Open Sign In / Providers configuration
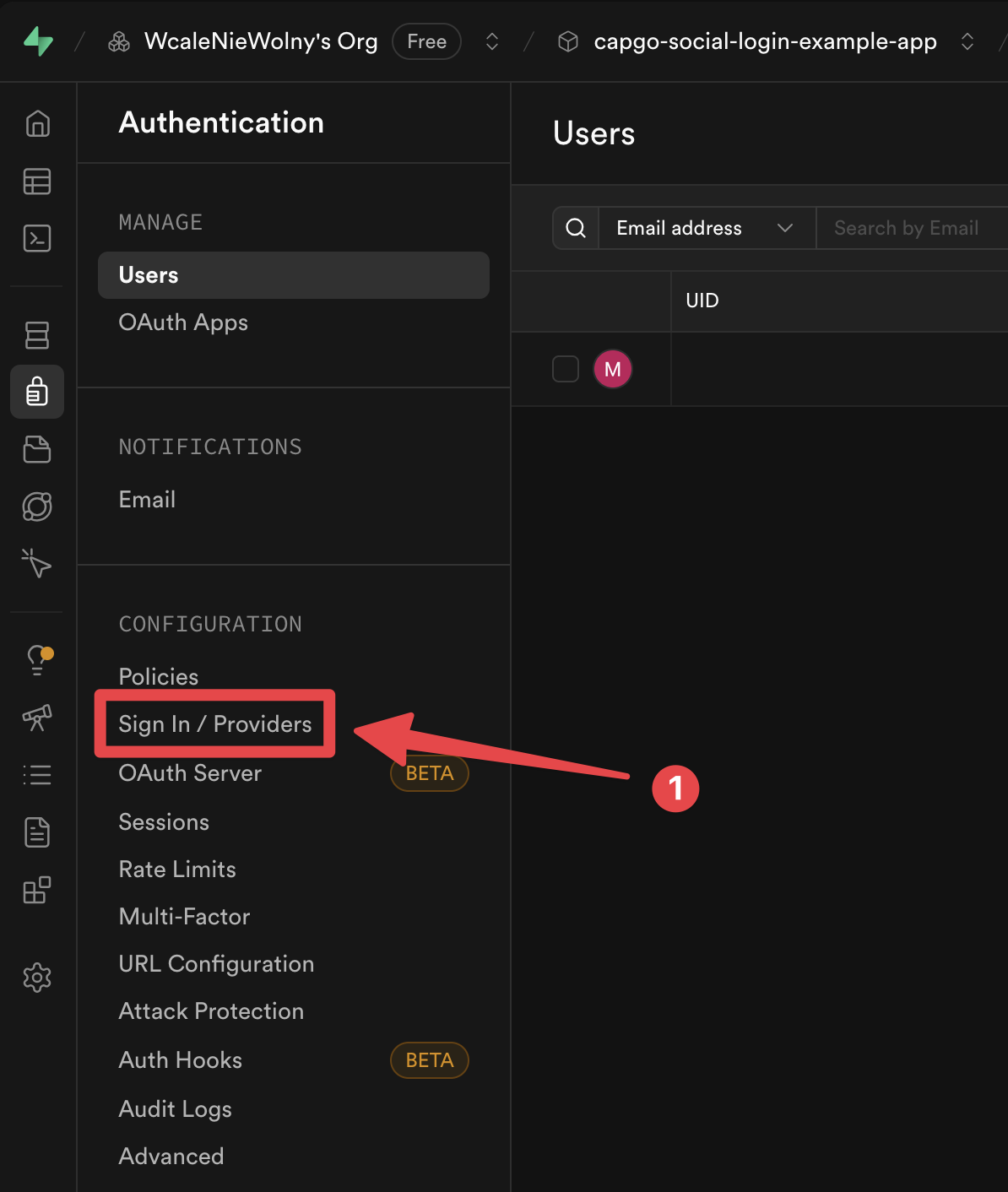The width and height of the screenshot is (1008, 1192). point(215,723)
